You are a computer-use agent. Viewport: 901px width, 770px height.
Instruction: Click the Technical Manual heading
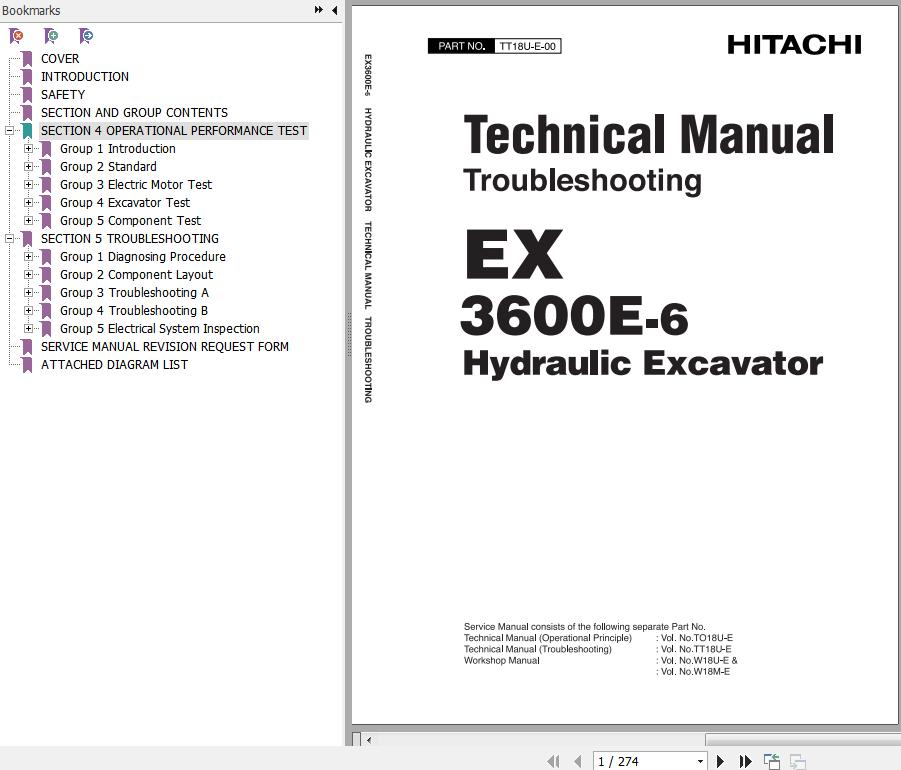[649, 135]
